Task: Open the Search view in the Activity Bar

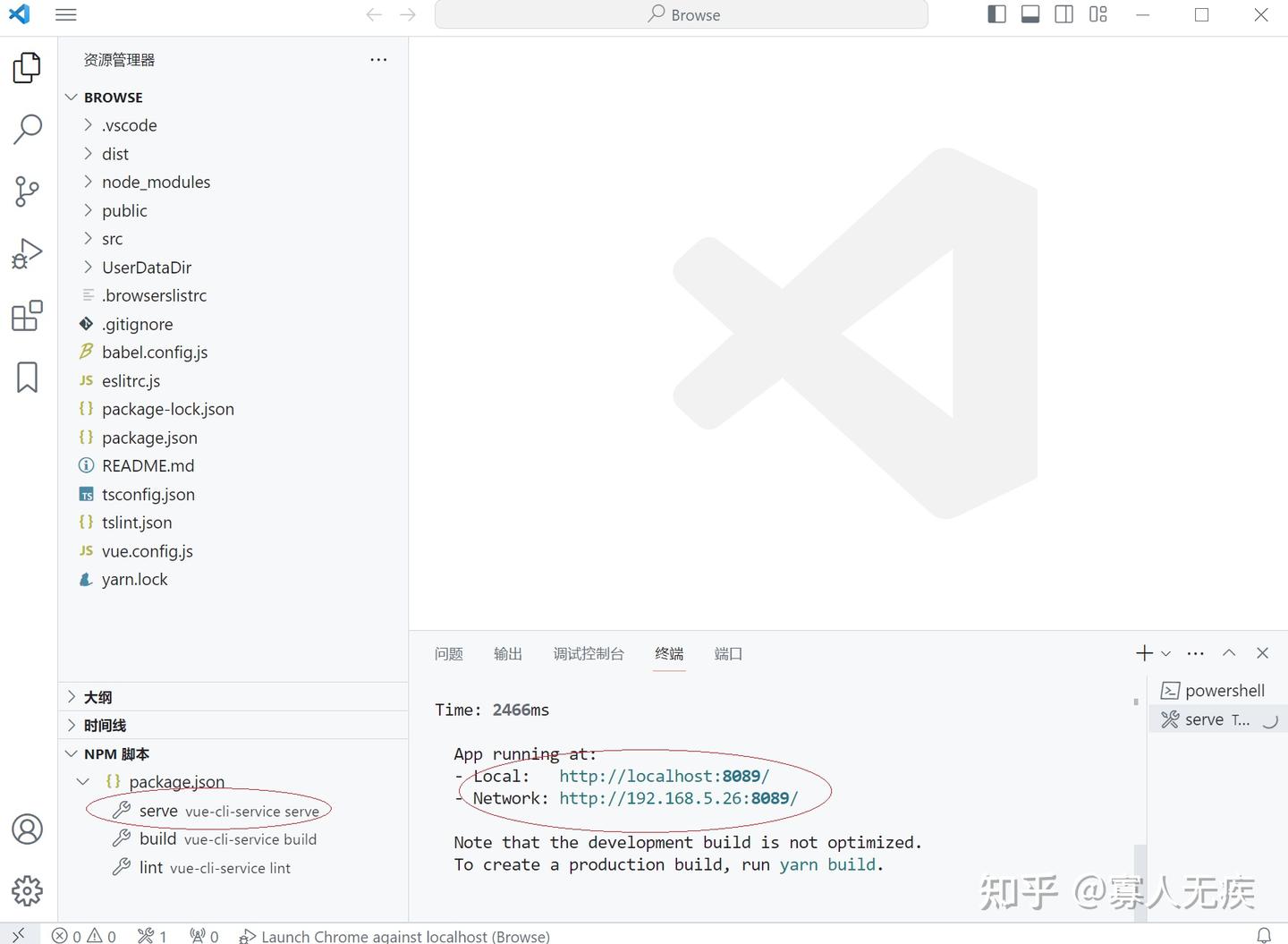Action: point(27,129)
